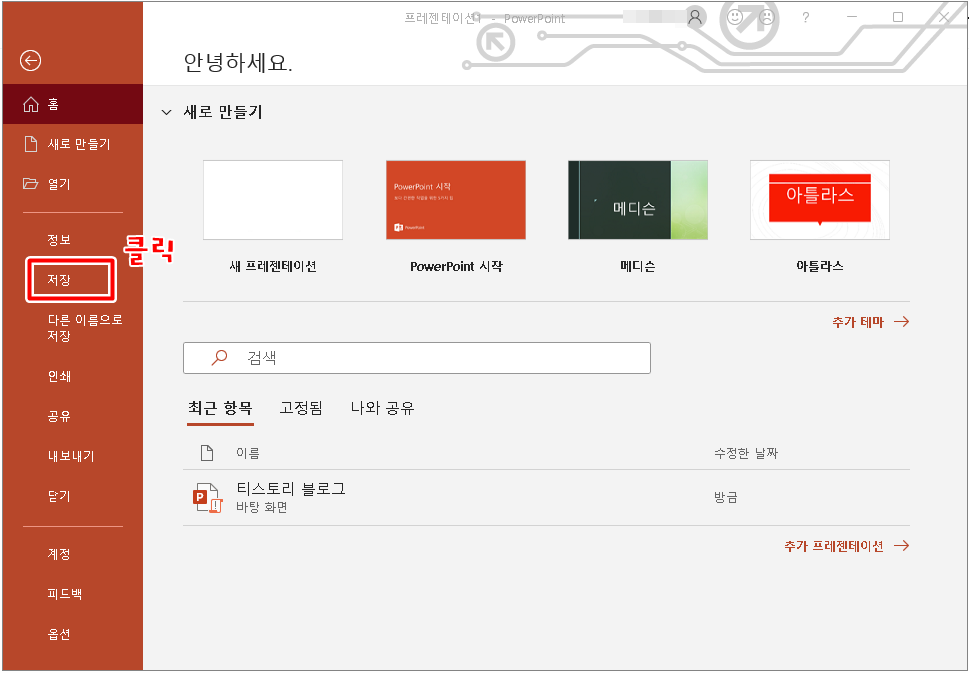Click the 수정한 날짜 column header
Viewport: 969px width, 673px height.
[x=746, y=453]
